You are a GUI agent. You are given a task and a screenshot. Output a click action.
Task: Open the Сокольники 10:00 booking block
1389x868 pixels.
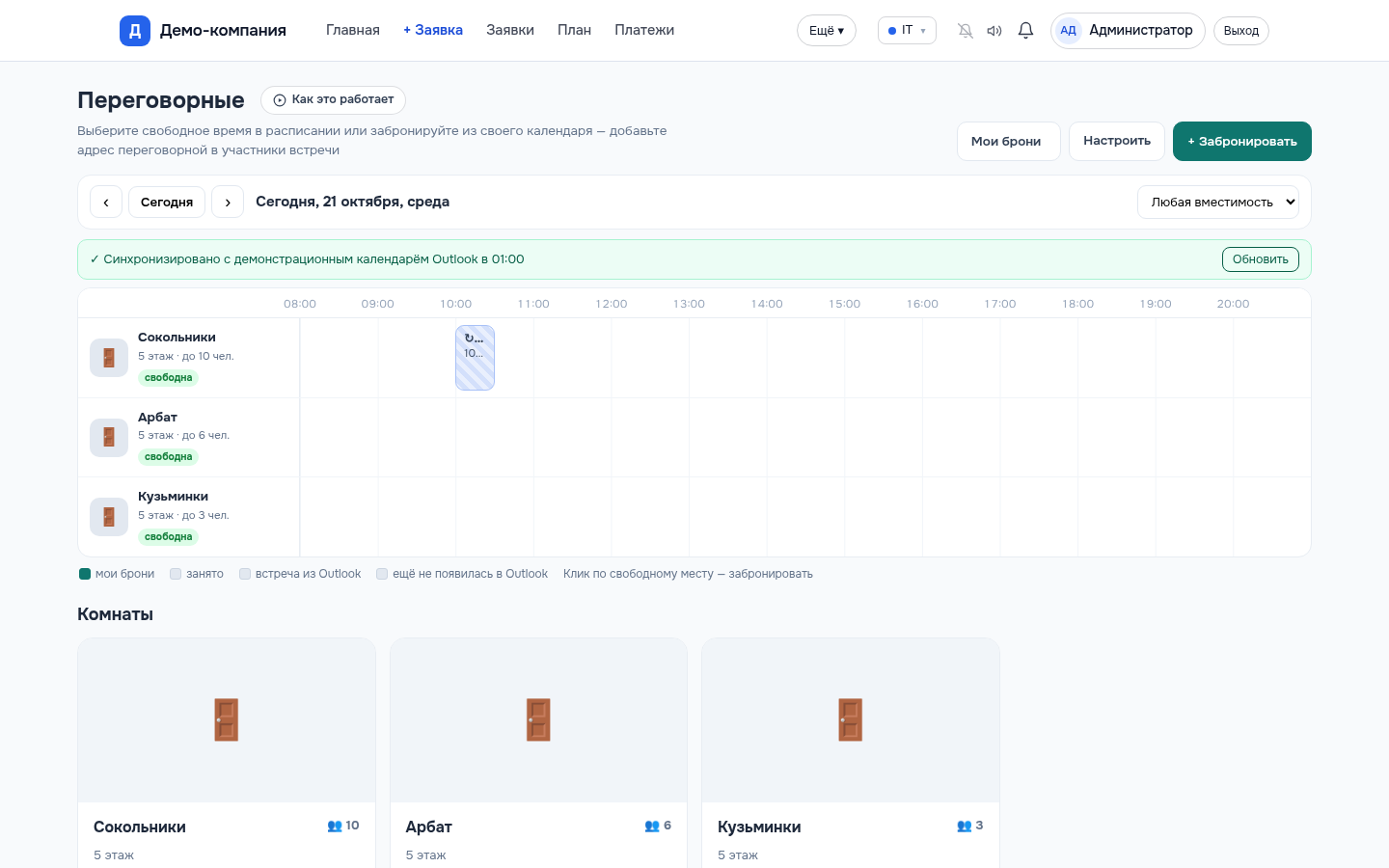[475, 358]
